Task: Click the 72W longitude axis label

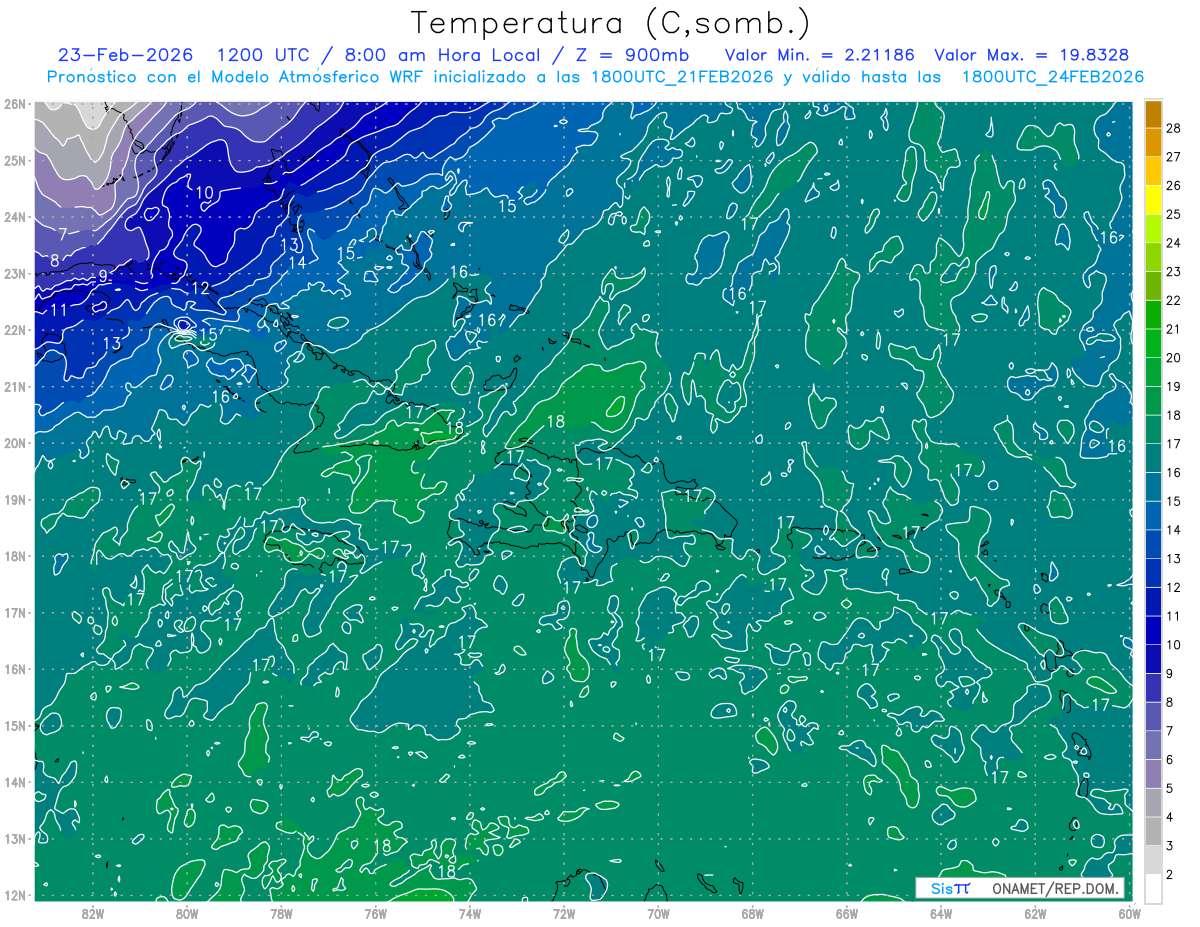Action: 564,912
